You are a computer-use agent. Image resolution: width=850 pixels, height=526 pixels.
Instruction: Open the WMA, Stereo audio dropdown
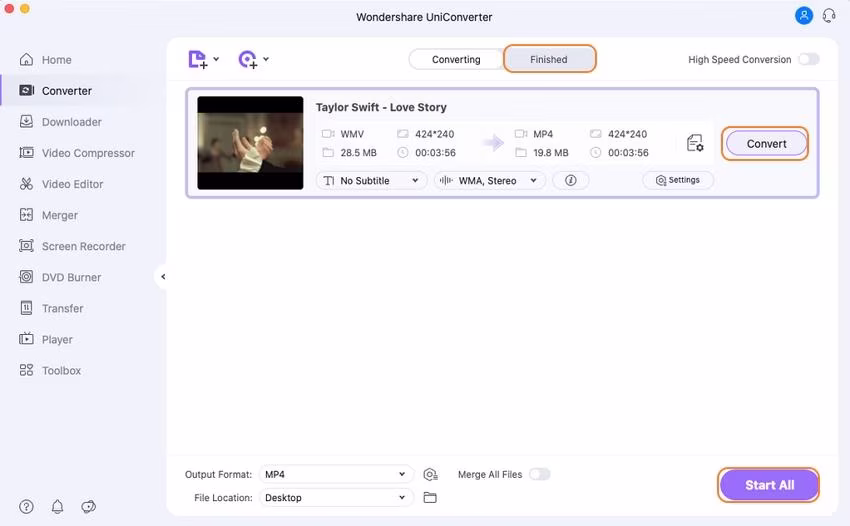tap(490, 181)
